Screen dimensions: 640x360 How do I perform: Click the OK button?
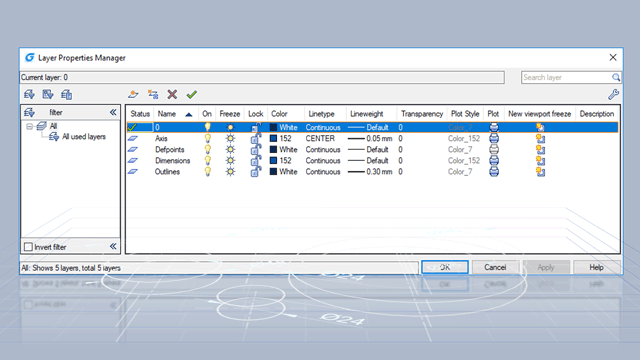click(x=445, y=267)
